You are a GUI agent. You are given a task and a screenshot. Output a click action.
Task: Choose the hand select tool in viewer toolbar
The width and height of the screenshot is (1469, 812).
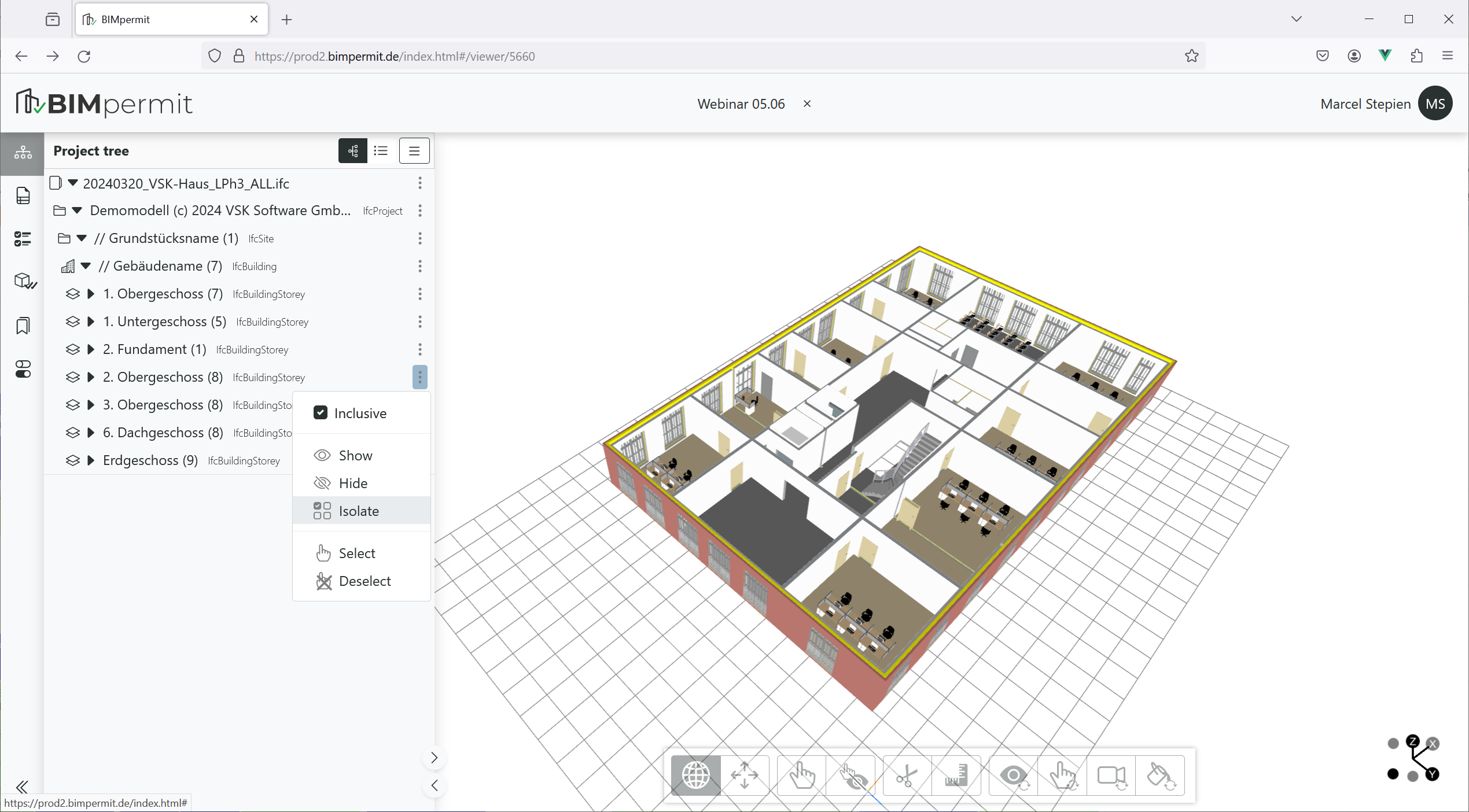click(x=802, y=776)
